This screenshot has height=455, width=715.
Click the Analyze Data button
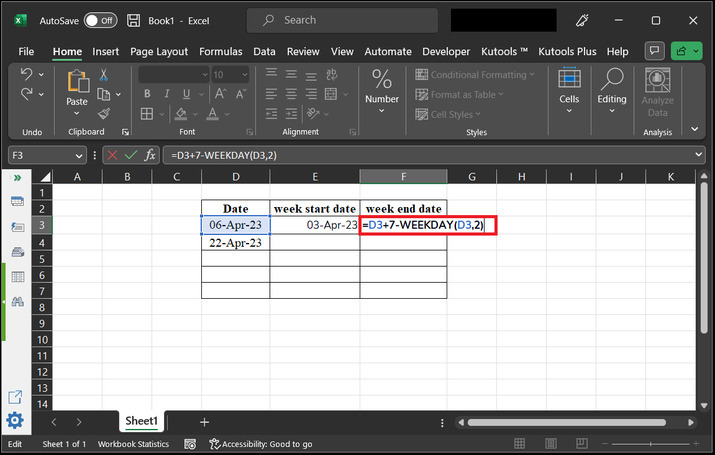(x=658, y=93)
